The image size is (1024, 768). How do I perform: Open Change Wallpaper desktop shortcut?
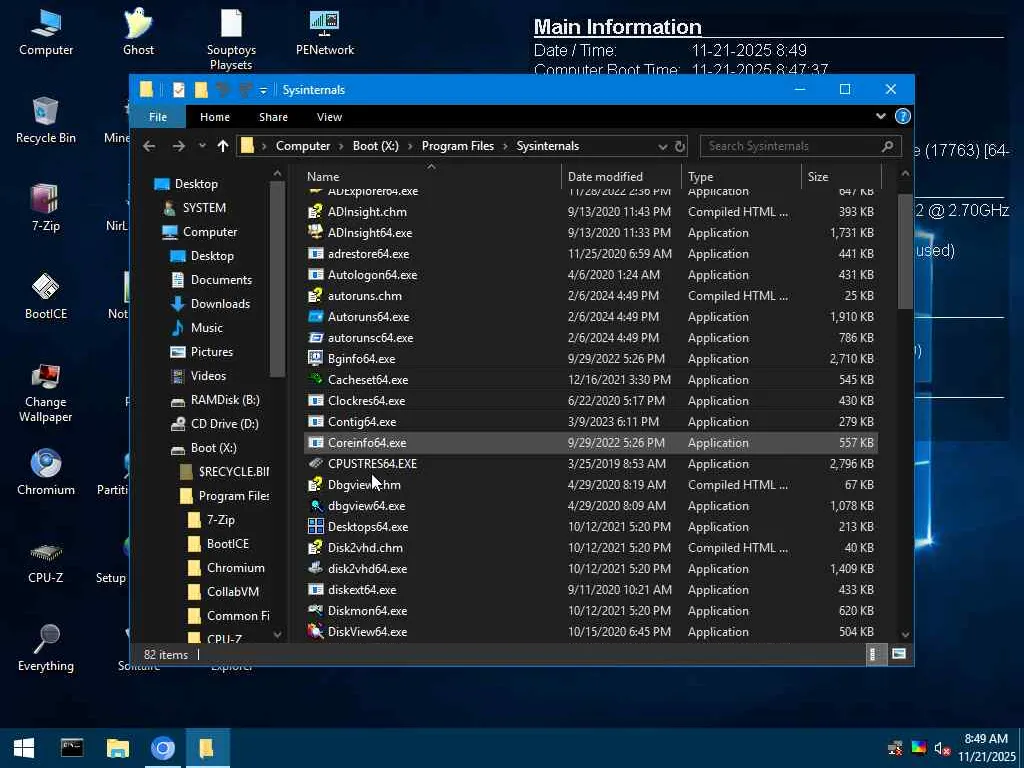46,392
